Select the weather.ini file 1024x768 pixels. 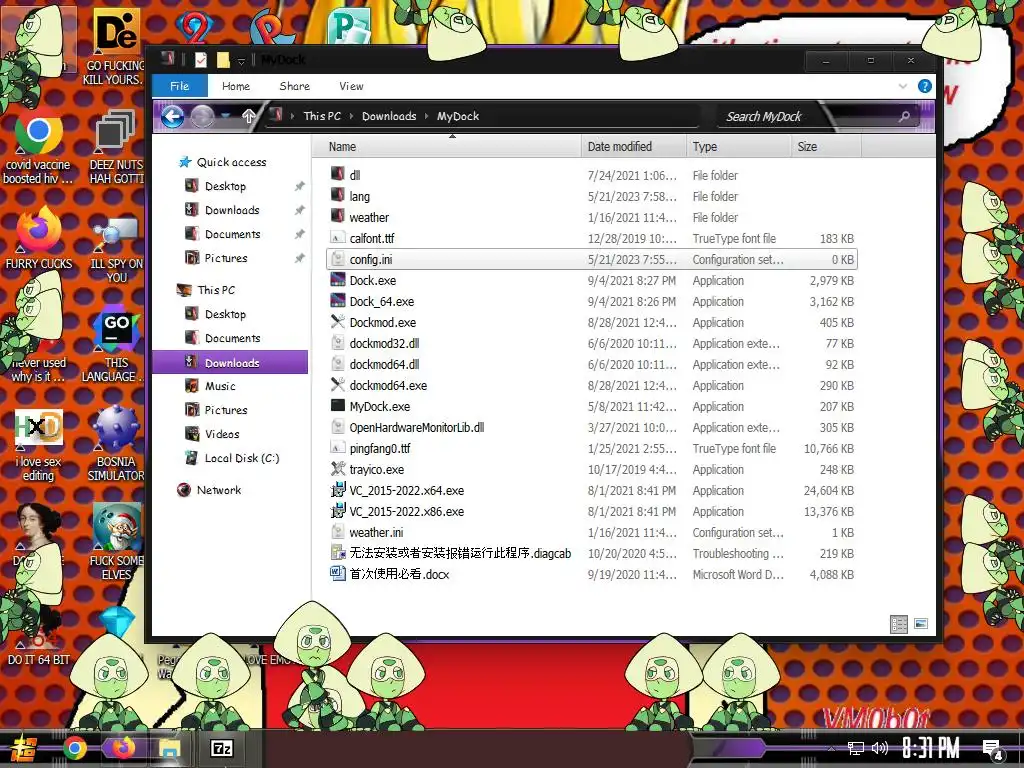(376, 532)
